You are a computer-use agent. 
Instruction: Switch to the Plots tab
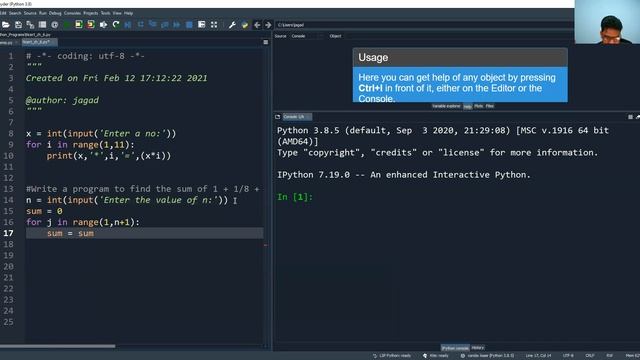479,106
